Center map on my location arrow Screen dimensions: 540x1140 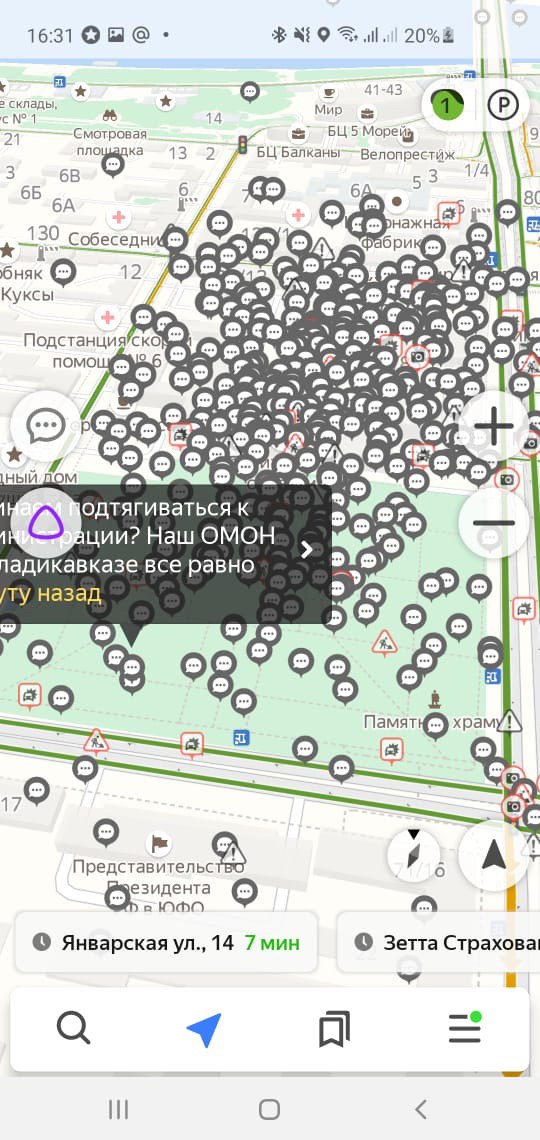click(494, 856)
